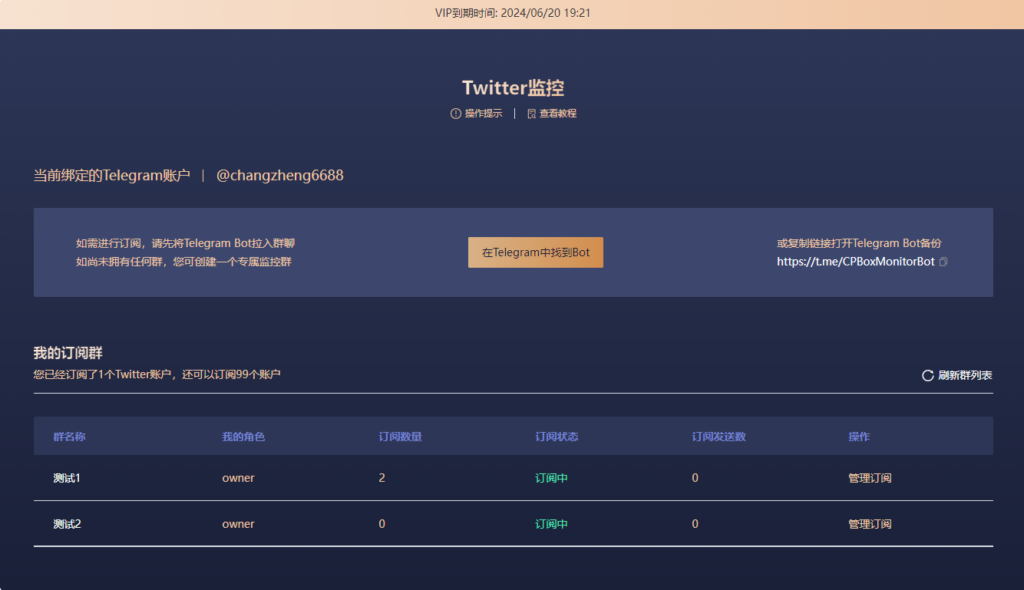Click the 我的订阅群 section heading

point(68,353)
